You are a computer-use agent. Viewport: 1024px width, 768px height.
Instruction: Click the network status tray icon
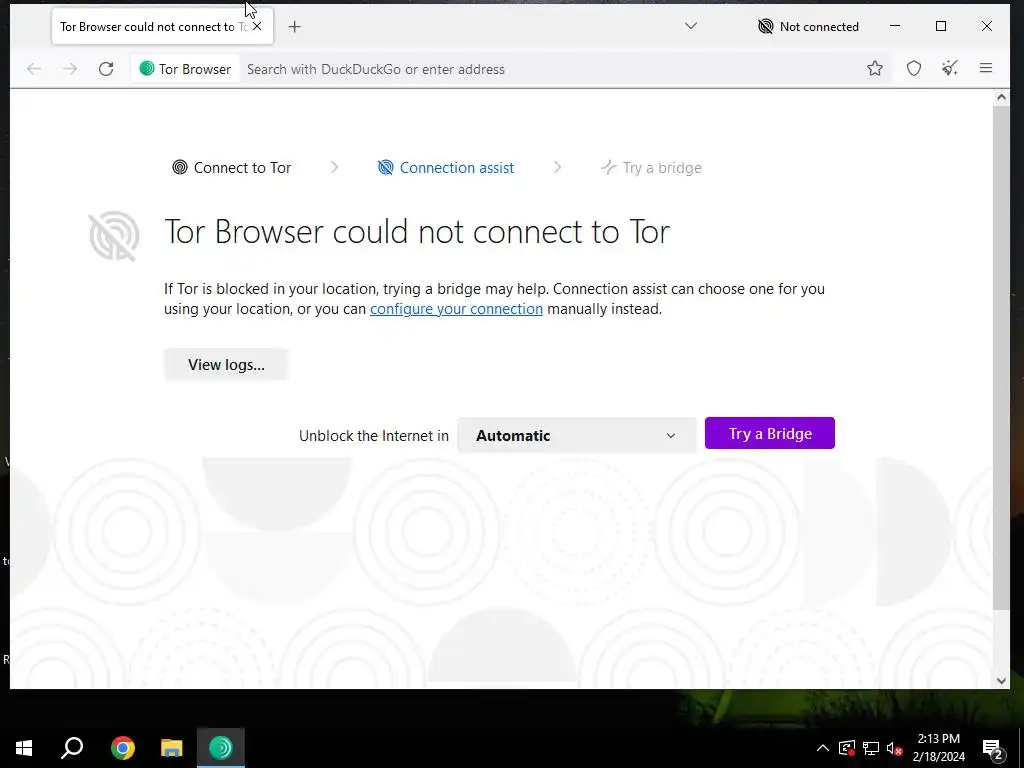point(871,748)
